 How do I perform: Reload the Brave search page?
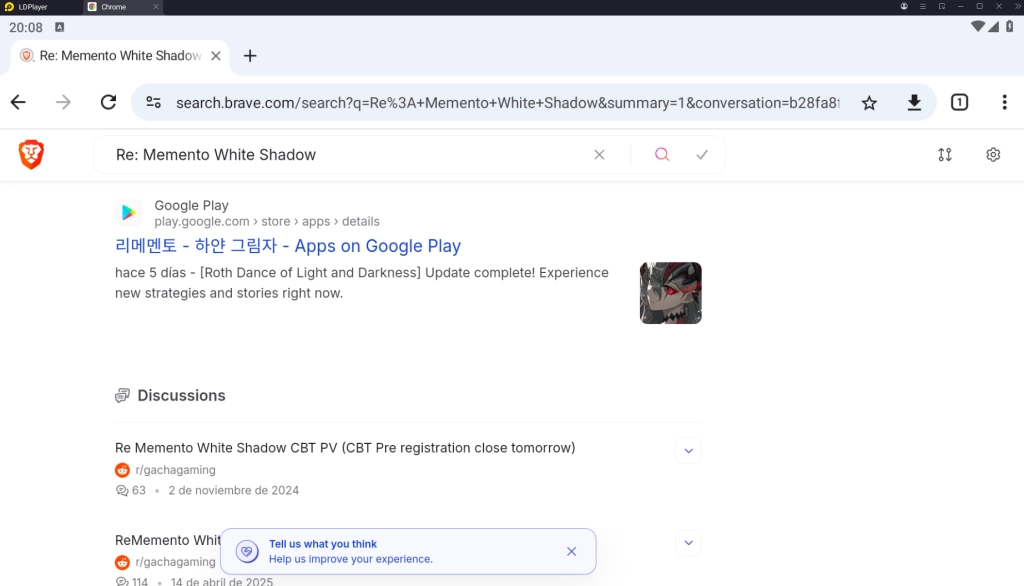[108, 103]
